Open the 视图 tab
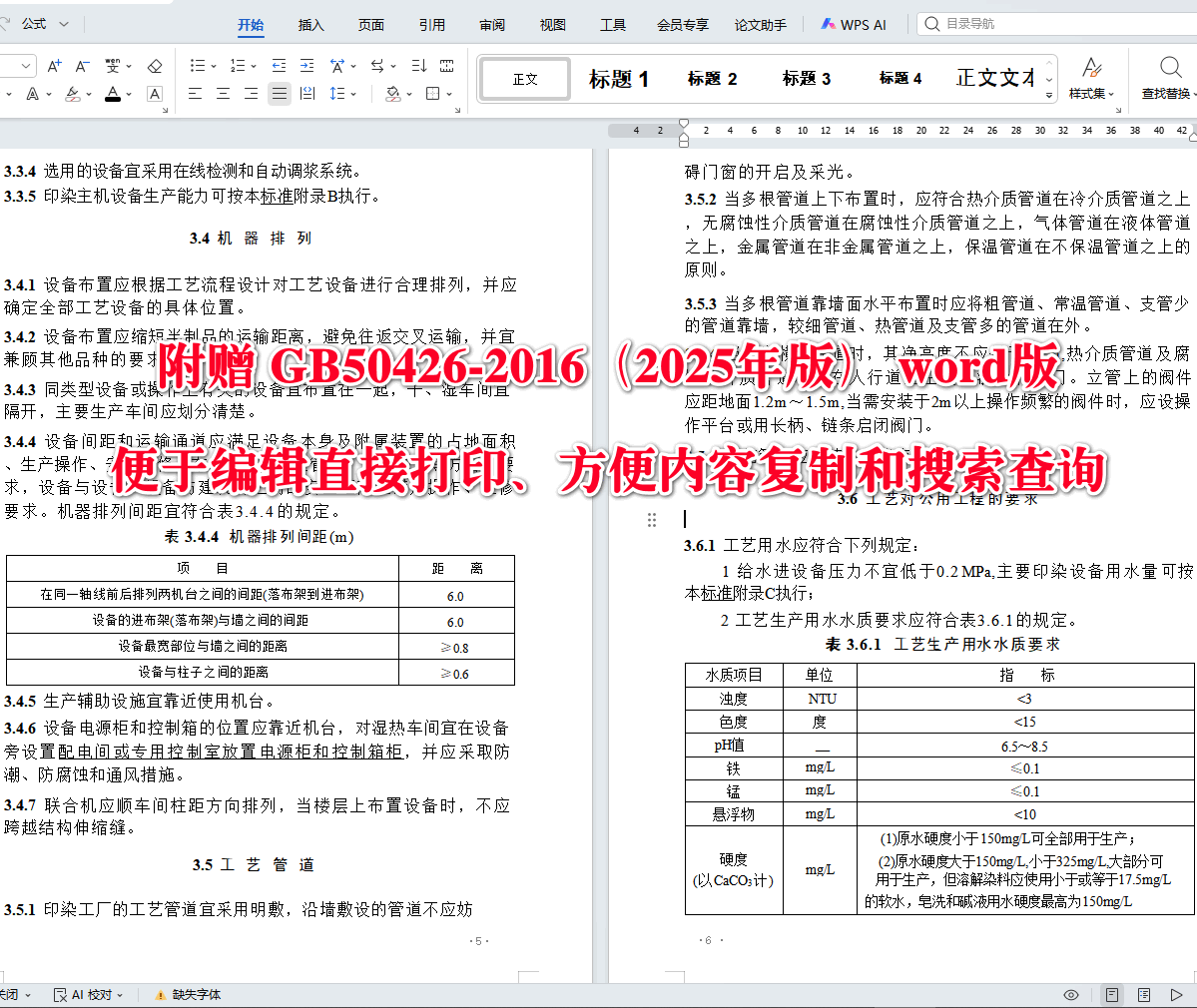Image resolution: width=1197 pixels, height=1008 pixels. tap(552, 24)
